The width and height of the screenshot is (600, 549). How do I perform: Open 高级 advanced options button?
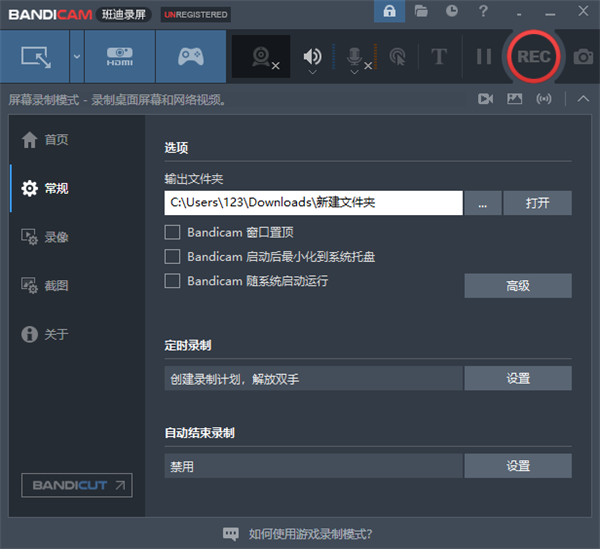pyautogui.click(x=518, y=285)
